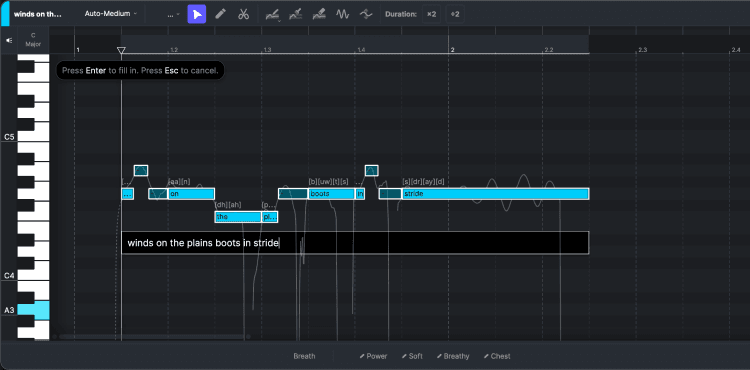Select the Power voice mode
This screenshot has height=370, width=750.
(x=374, y=356)
